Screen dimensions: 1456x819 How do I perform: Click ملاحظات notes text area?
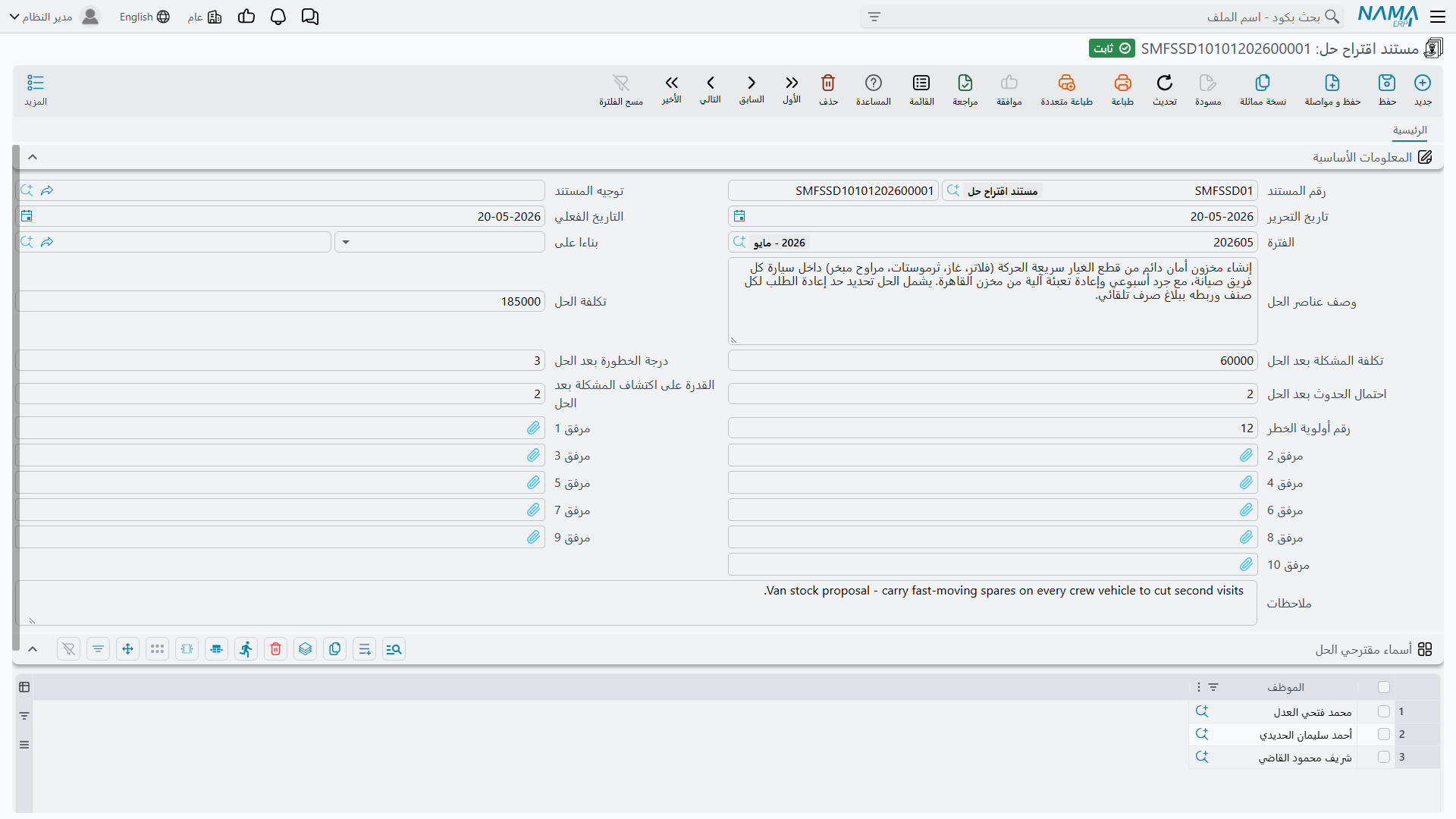click(x=637, y=603)
